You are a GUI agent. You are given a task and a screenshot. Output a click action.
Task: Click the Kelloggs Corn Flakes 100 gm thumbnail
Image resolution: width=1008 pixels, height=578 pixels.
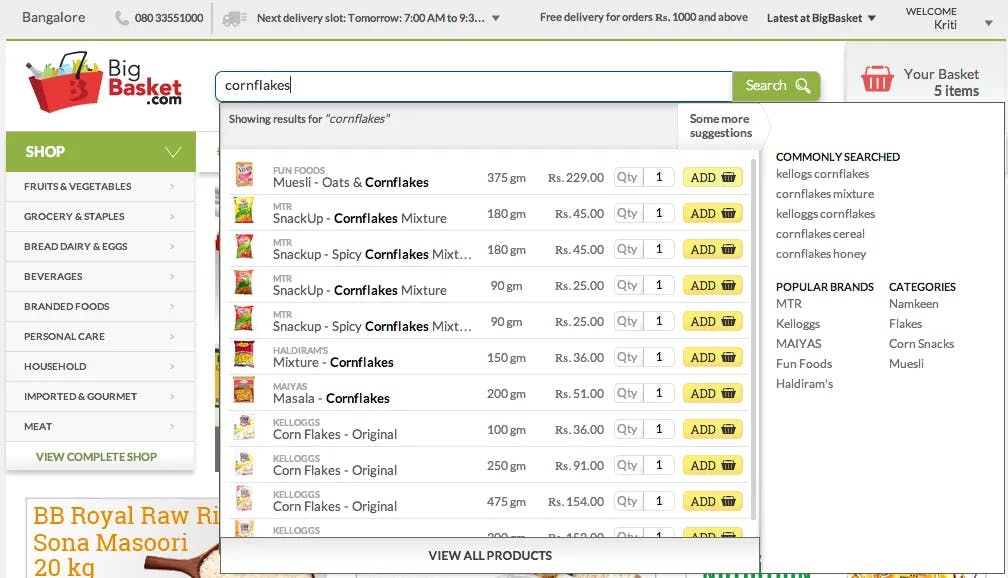point(244,427)
